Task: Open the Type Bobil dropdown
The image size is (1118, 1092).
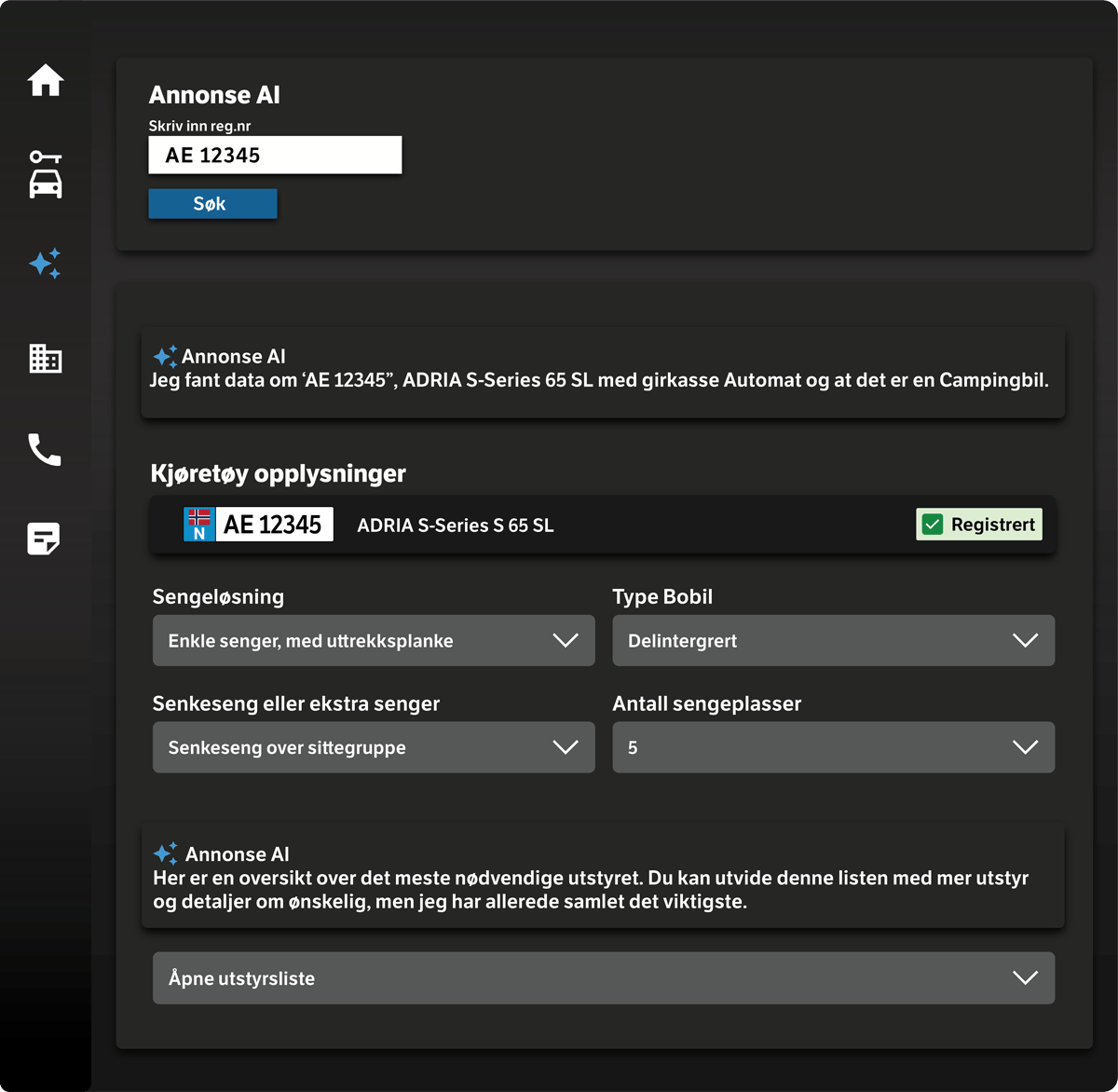Action: coord(833,640)
